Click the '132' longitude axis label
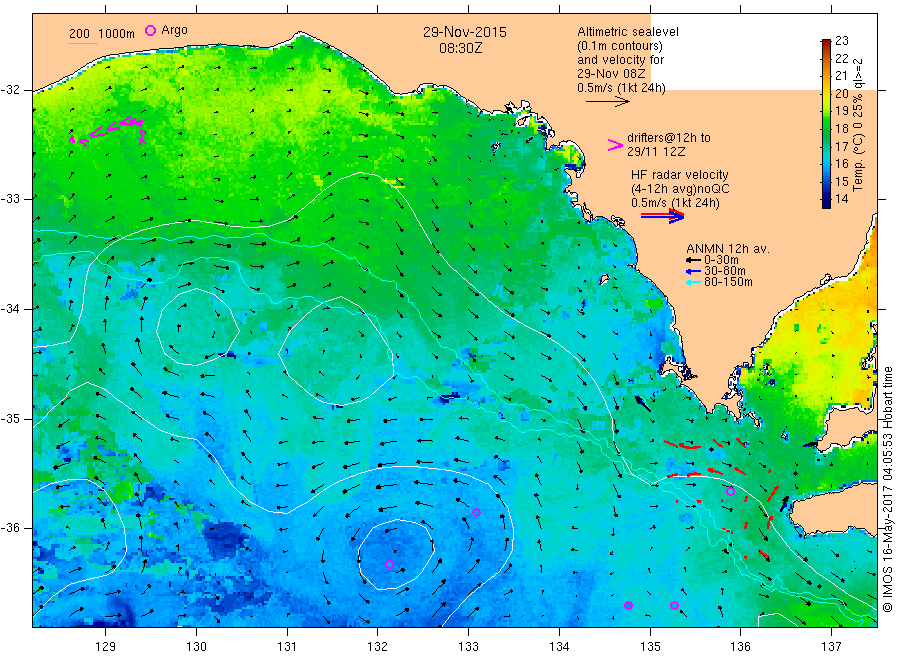900x660 pixels. [x=378, y=647]
